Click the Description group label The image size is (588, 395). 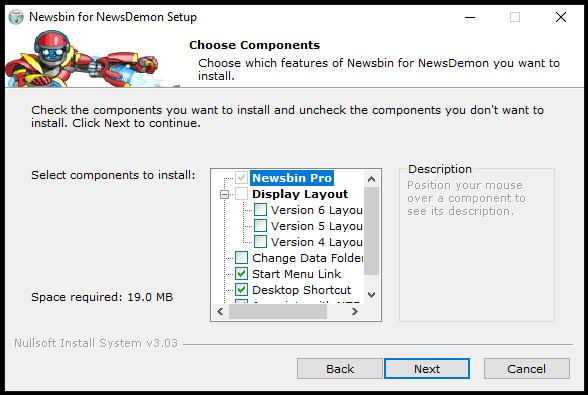pyautogui.click(x=440, y=169)
